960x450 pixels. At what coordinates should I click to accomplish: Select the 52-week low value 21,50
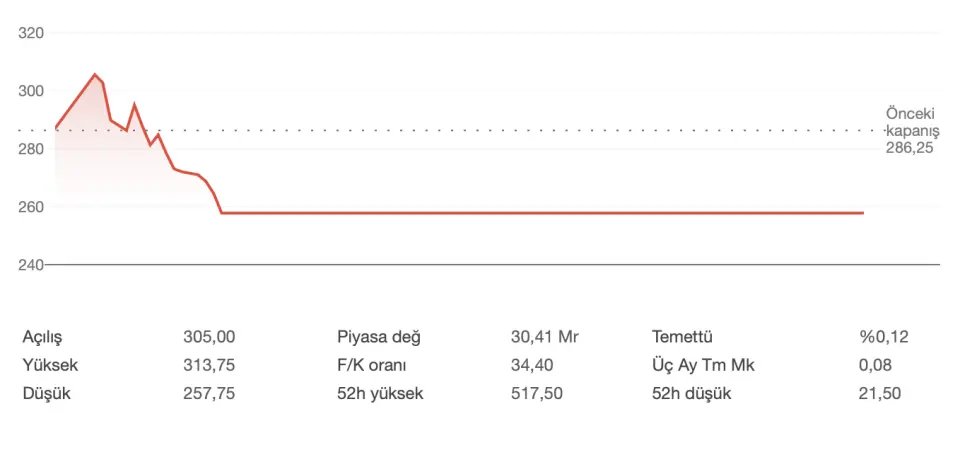tap(879, 393)
